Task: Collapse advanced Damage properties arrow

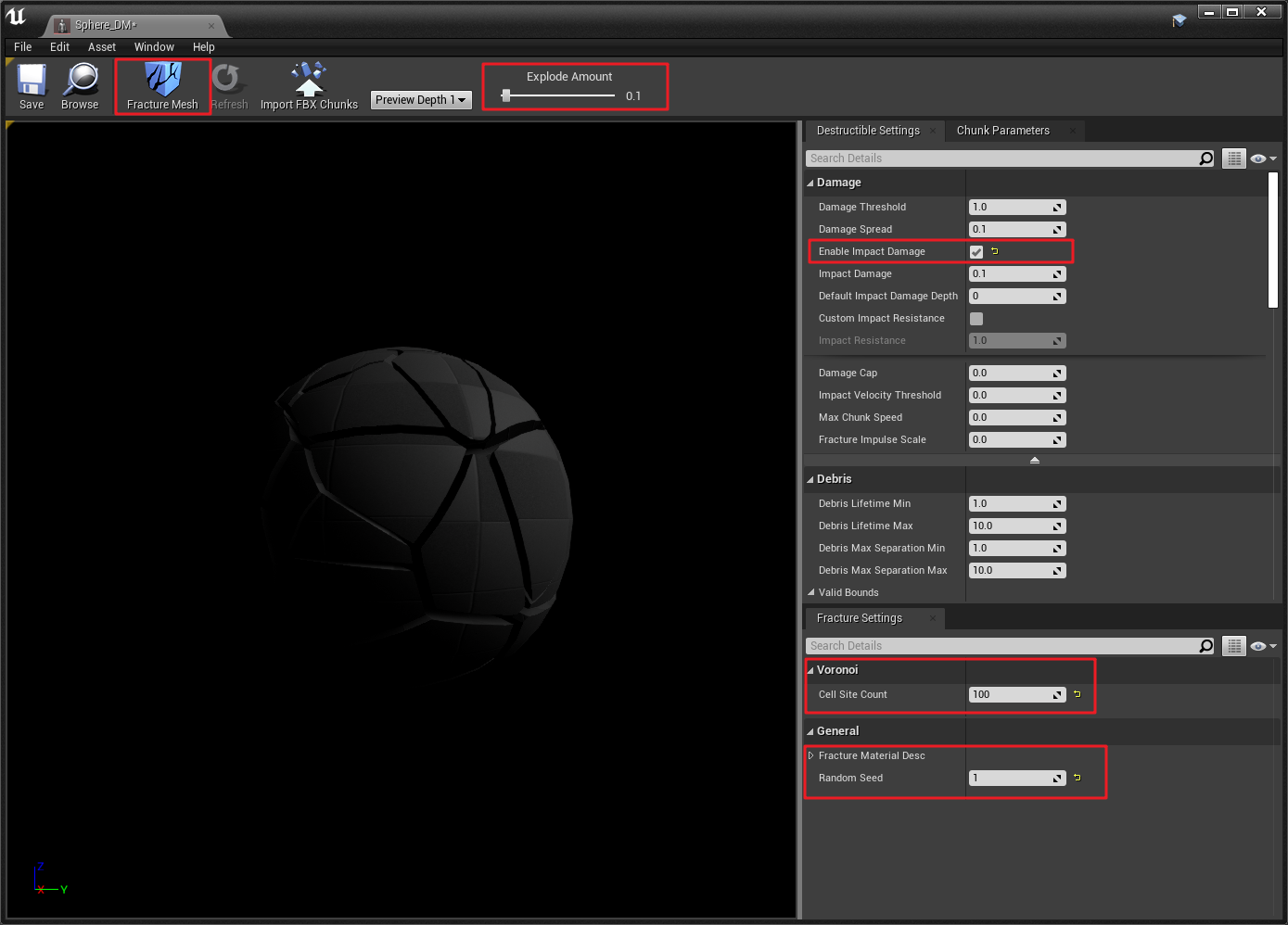Action: tap(1035, 460)
